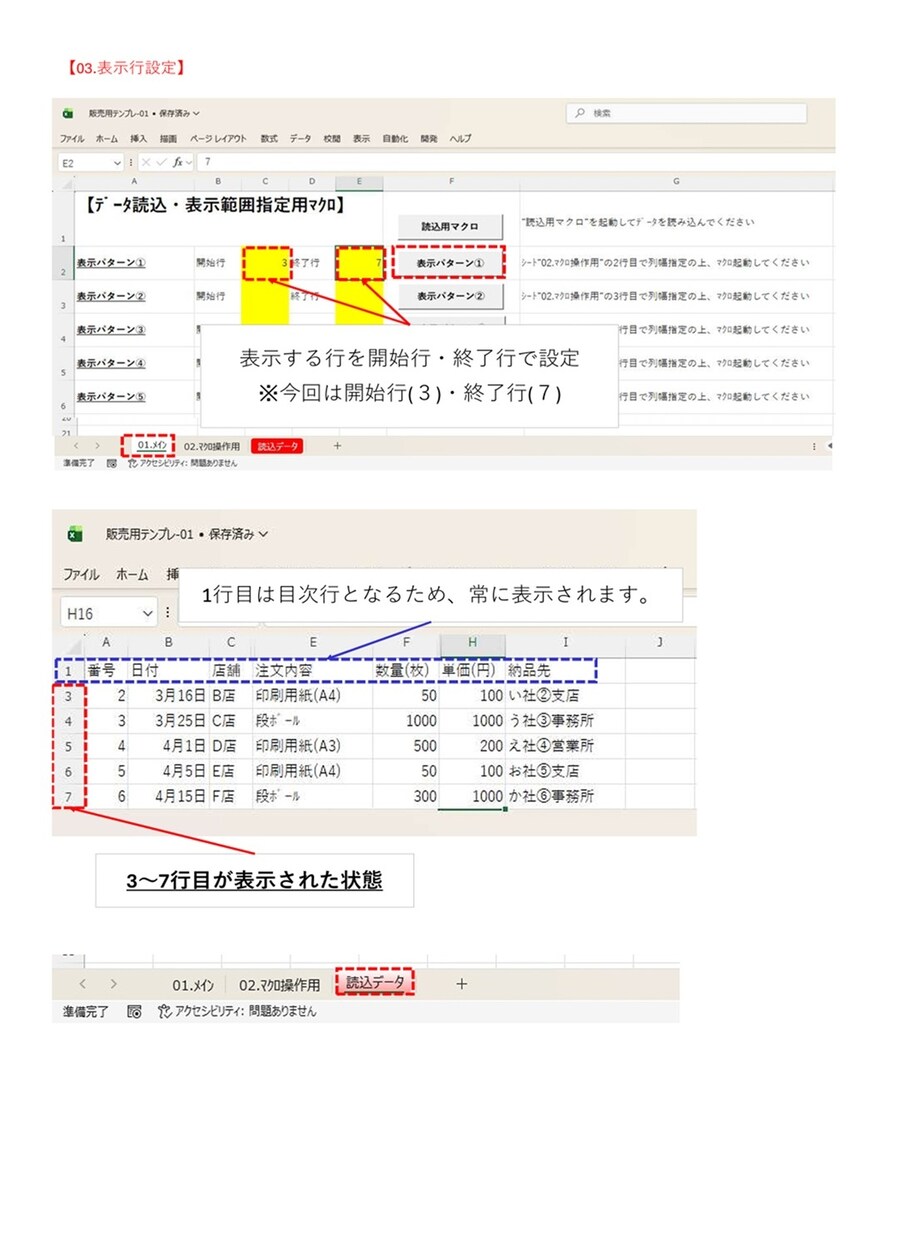Open 挿入 menu in the E2 window
The width and height of the screenshot is (910, 1240).
pyautogui.click(x=138, y=138)
